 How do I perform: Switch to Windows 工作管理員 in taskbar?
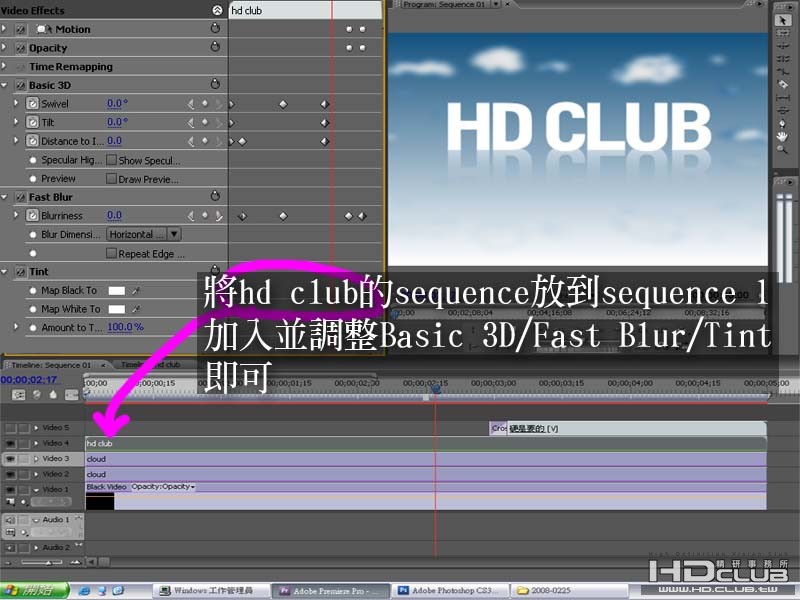[211, 591]
